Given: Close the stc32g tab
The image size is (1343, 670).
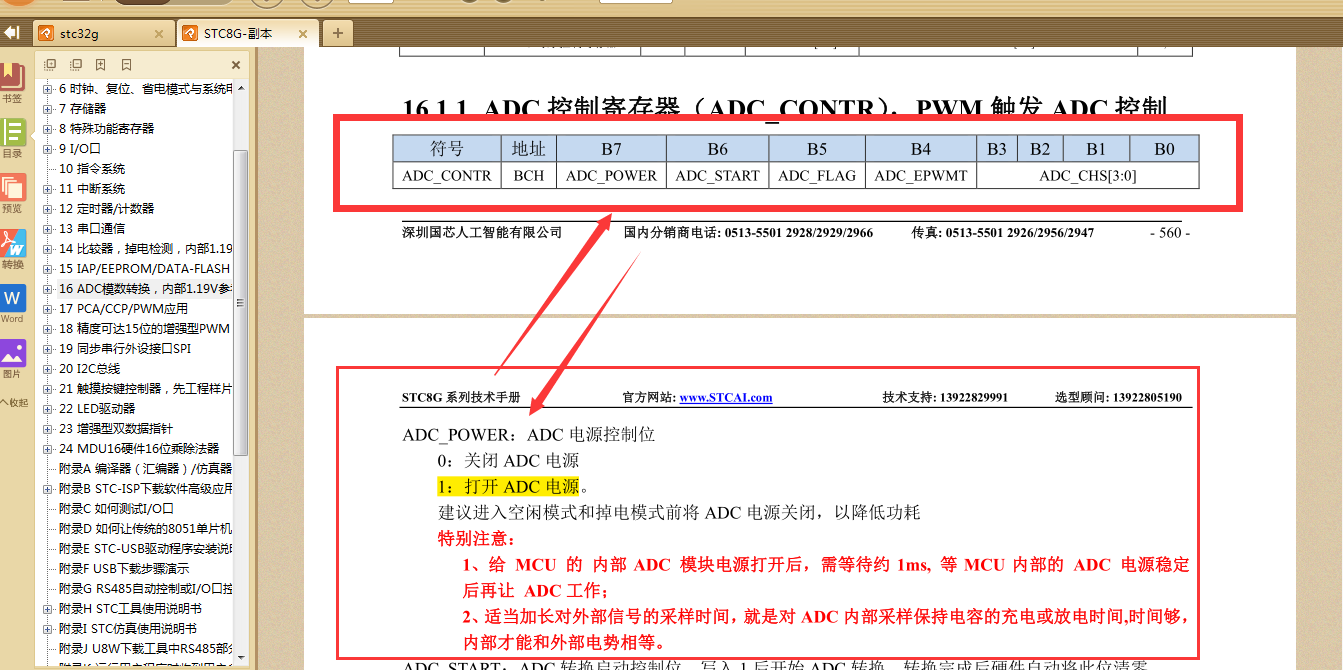Looking at the screenshot, I should (158, 33).
